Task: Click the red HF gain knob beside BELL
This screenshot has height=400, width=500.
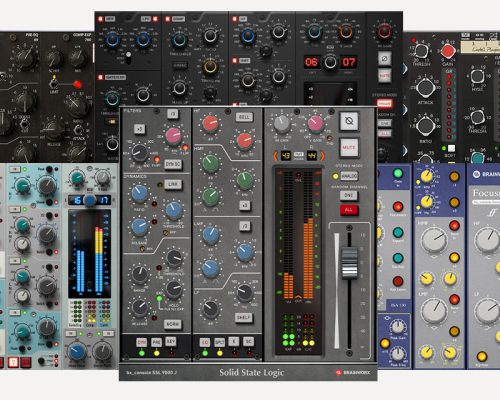Action: point(210,124)
